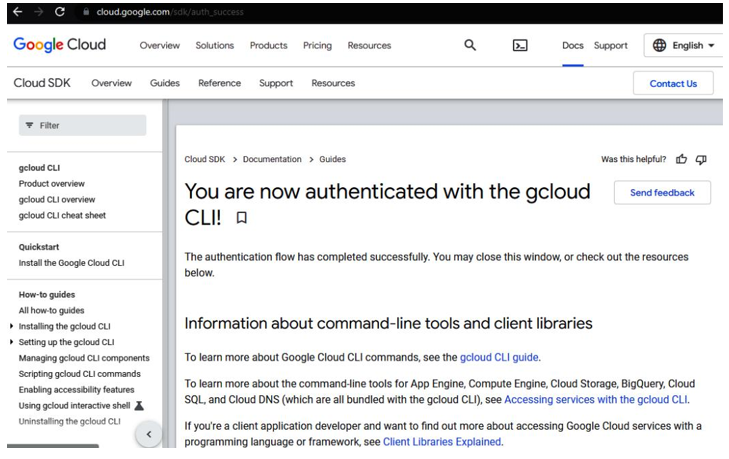729x459 pixels.
Task: Reload the page with the refresh icon
Action: tap(60, 12)
